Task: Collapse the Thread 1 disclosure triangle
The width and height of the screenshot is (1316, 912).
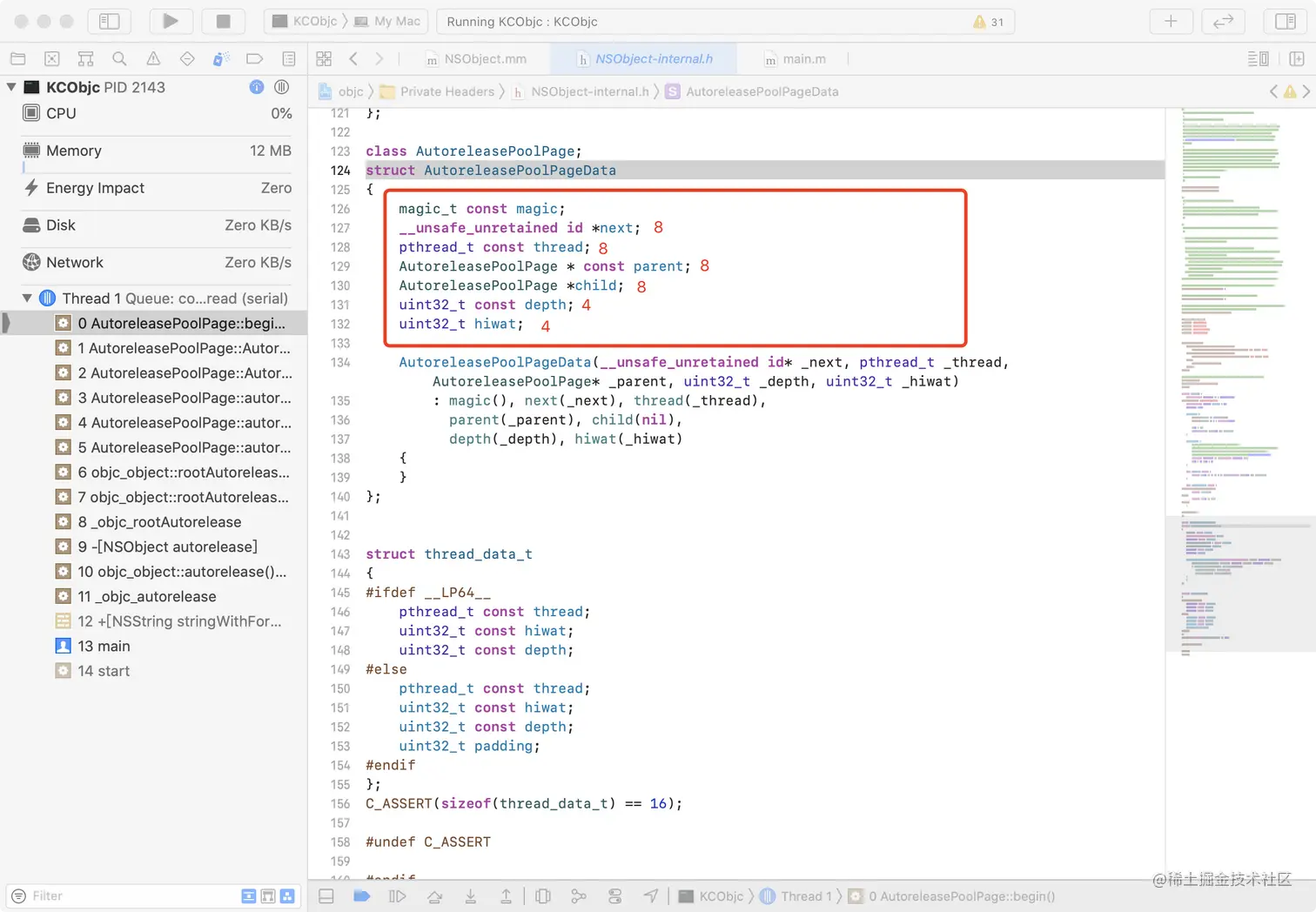Action: pos(27,298)
